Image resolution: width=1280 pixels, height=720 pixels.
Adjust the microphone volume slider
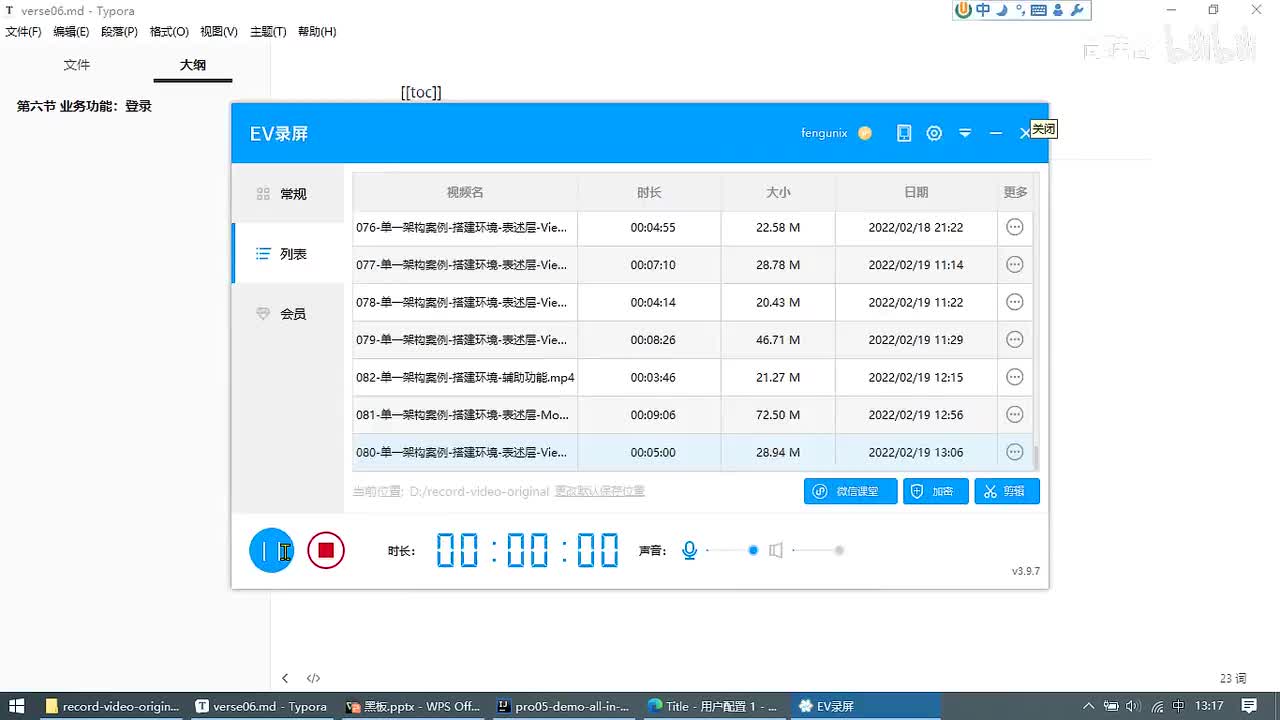point(732,550)
